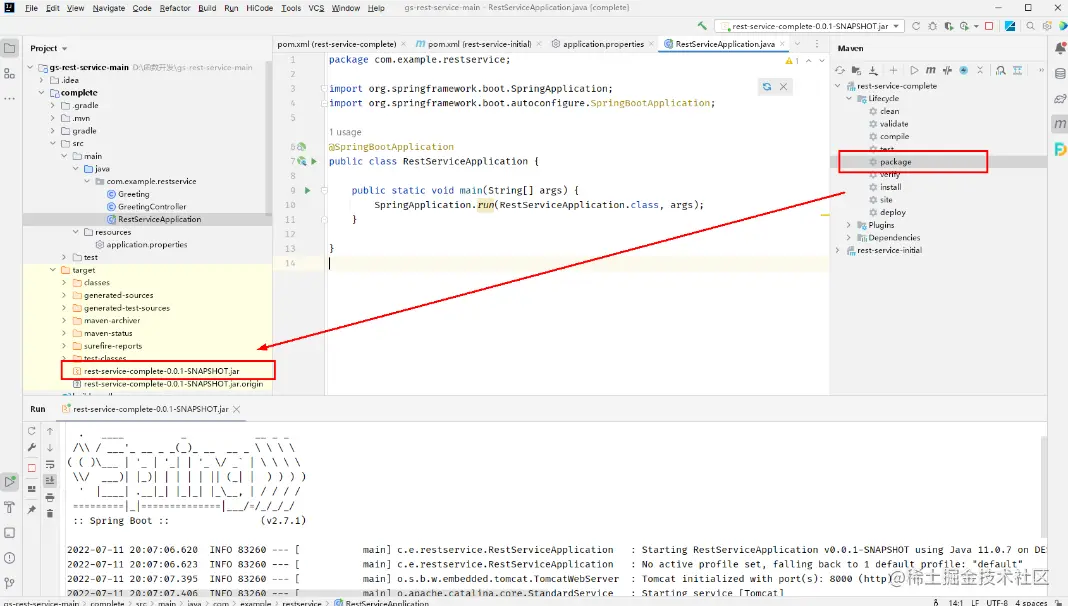Open the Run tool window sidebar icon
Viewport: 1068px width, 606px height.
pyautogui.click(x=10, y=482)
